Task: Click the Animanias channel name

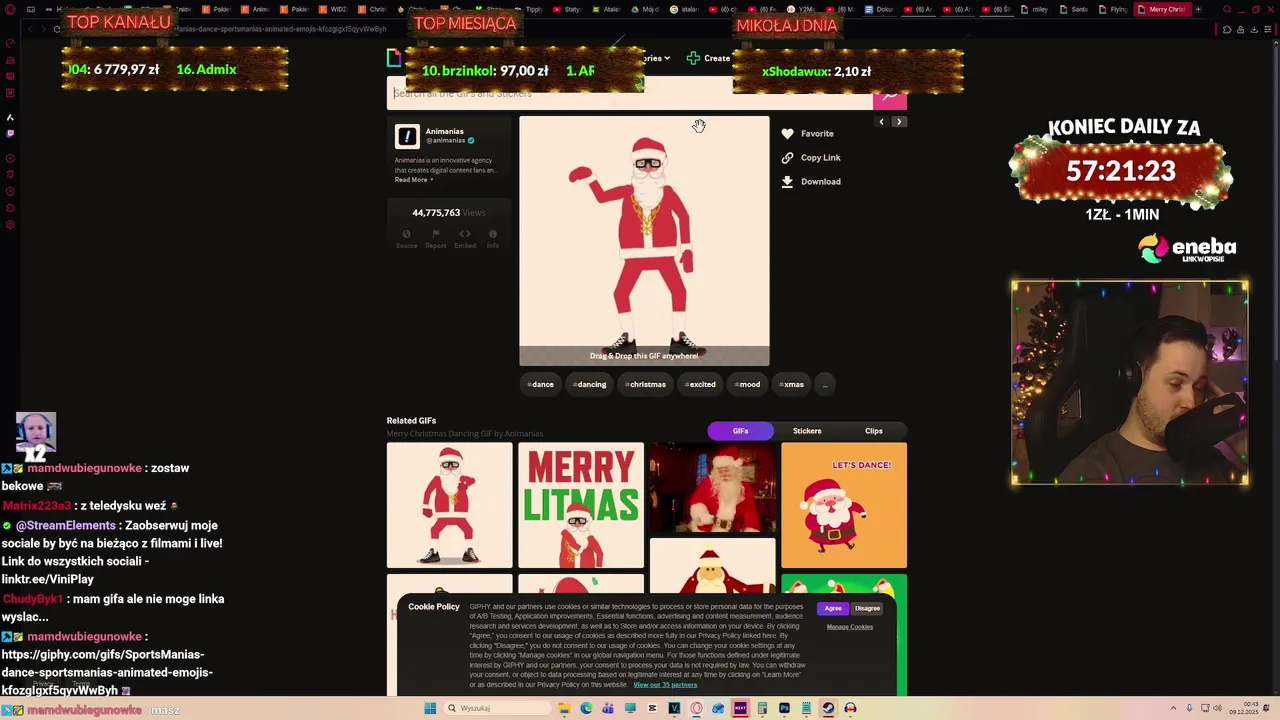Action: click(x=444, y=131)
